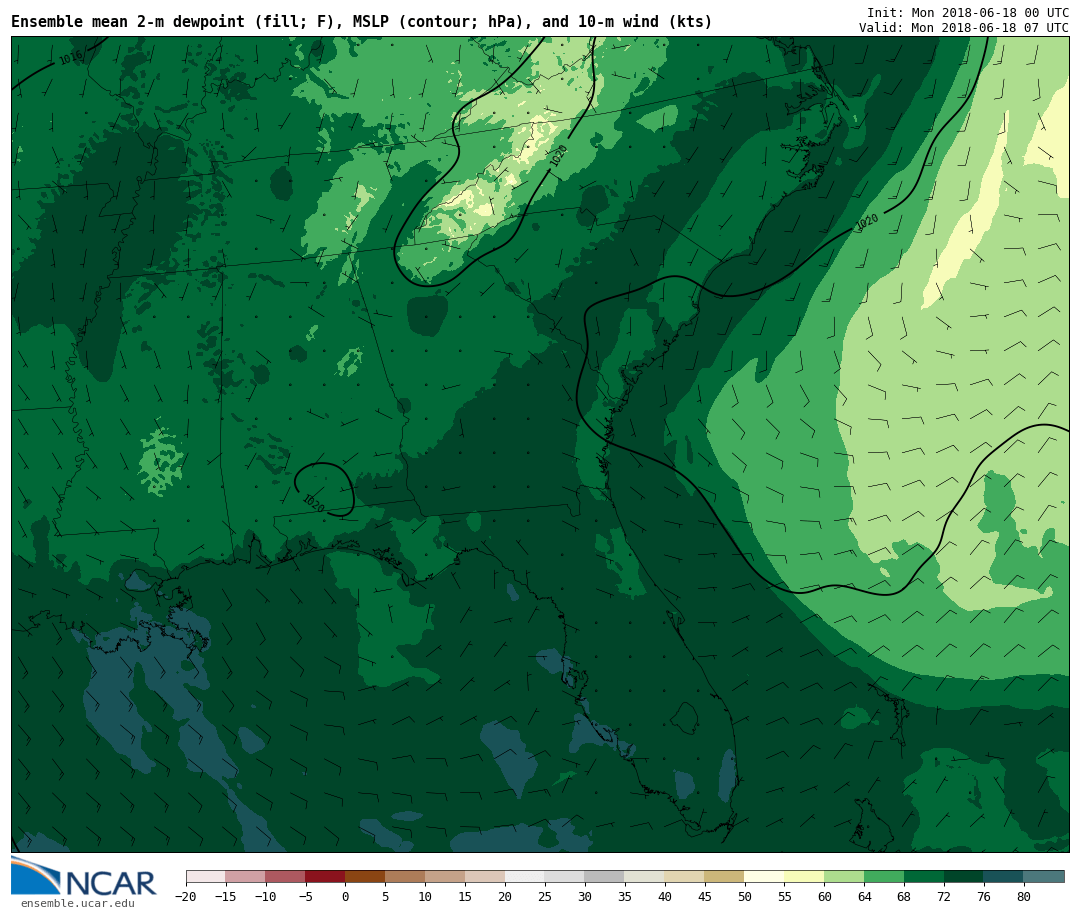Pick the light green swatch between 60 and 64
Viewport: 1080px width, 915px height.
[x=844, y=877]
